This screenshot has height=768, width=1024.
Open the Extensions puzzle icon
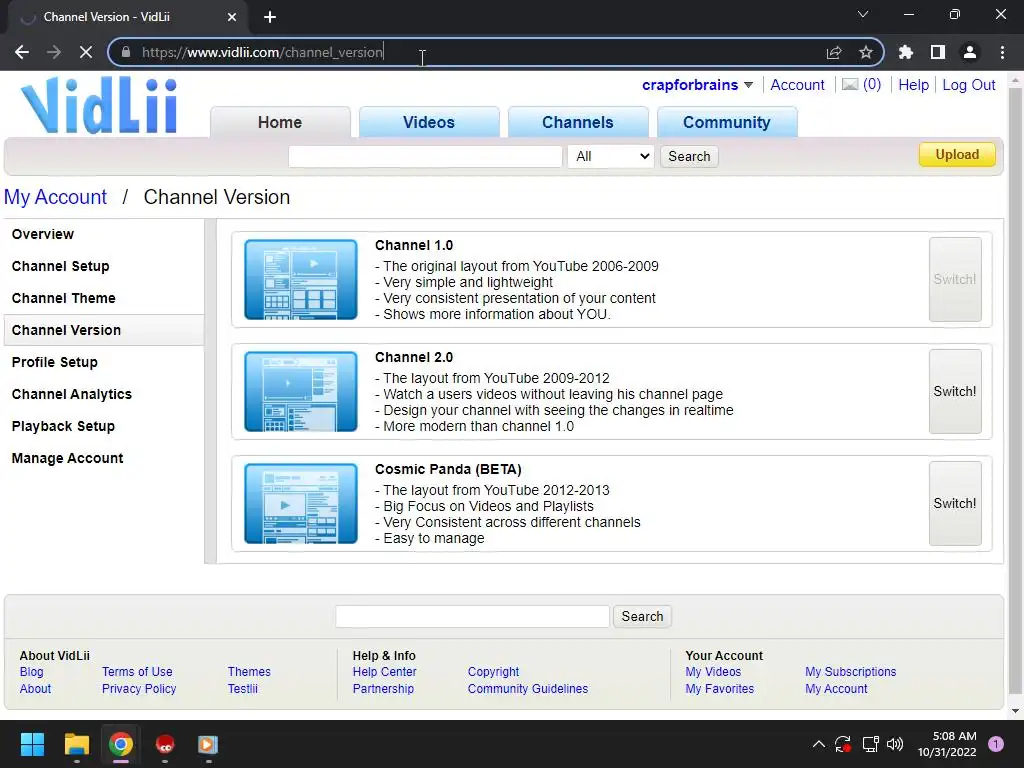tap(906, 52)
